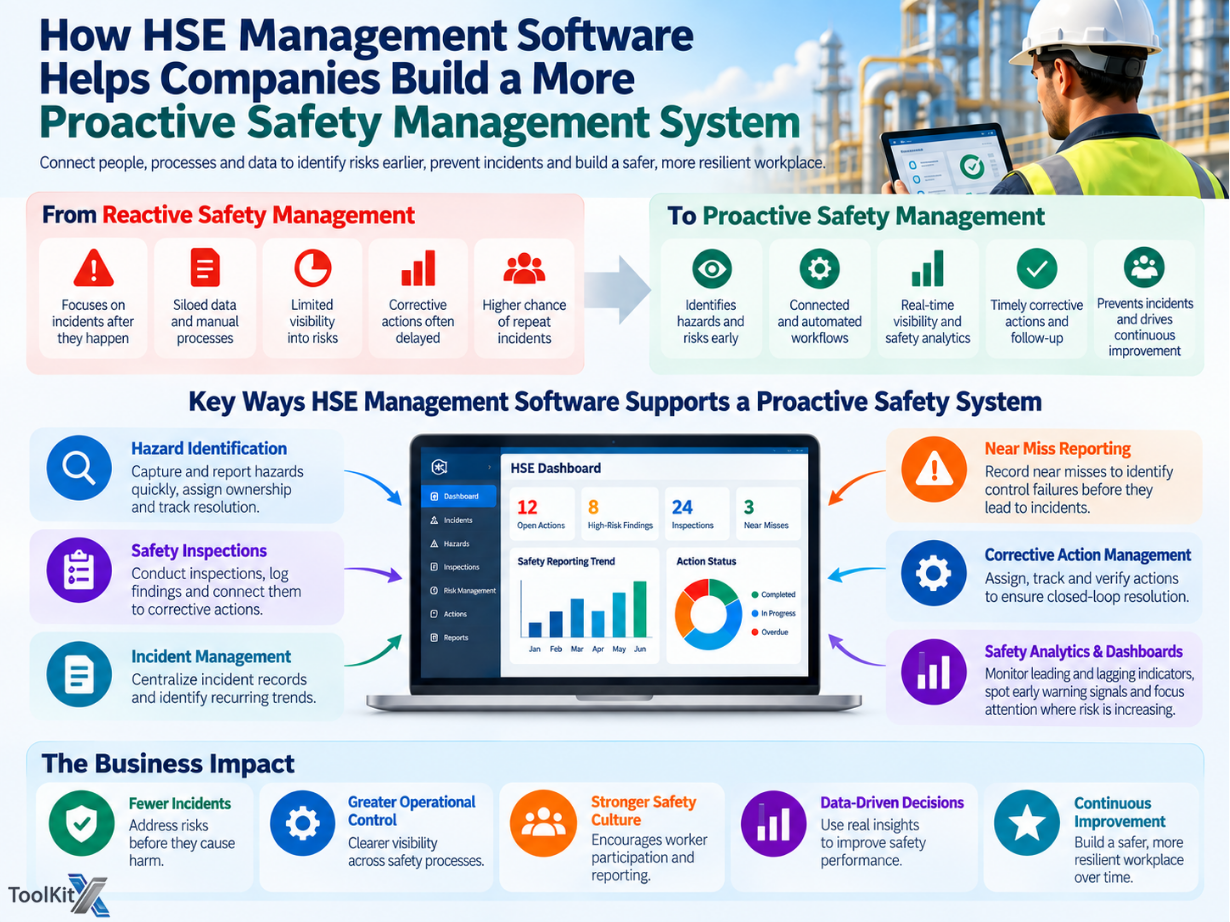Click the blue magnifier icon for Hazard Identification
The height and width of the screenshot is (922, 1230).
tap(79, 467)
